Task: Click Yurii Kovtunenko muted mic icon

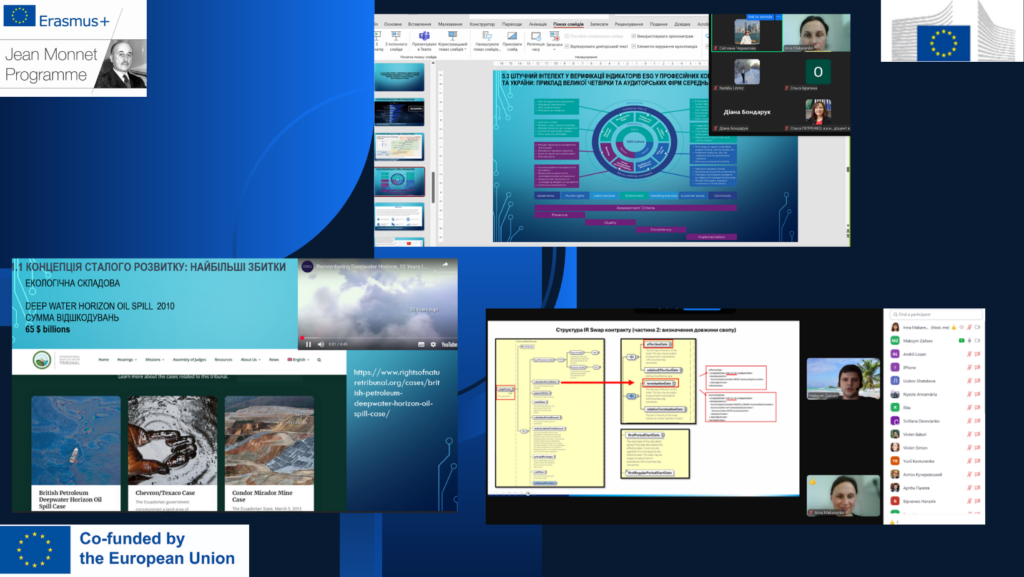Action: [969, 461]
